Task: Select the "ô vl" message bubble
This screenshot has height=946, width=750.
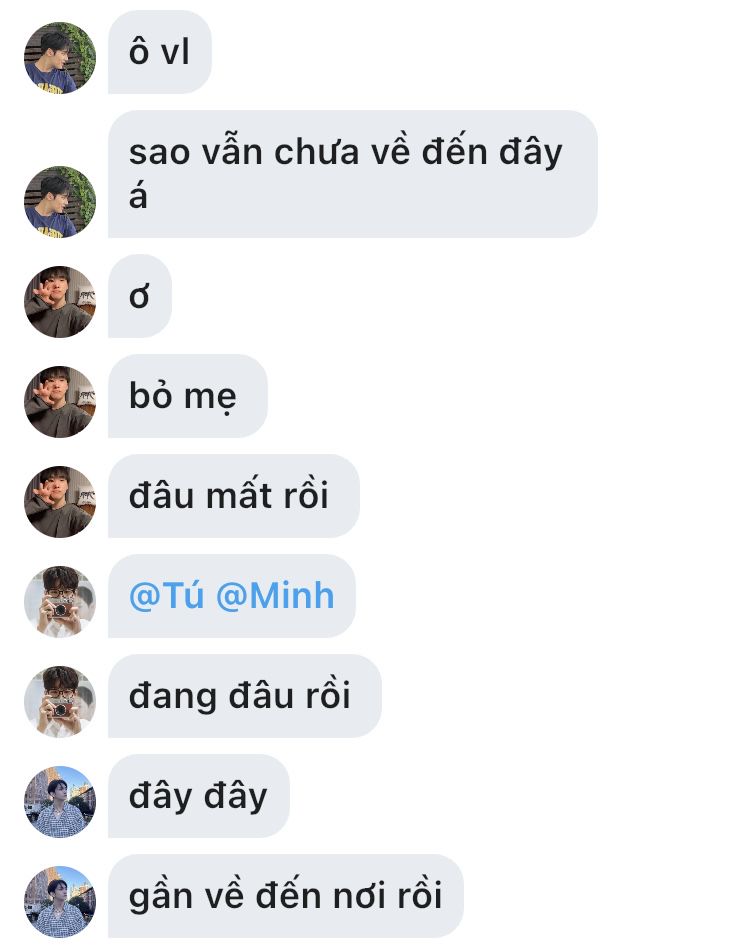Action: point(160,52)
